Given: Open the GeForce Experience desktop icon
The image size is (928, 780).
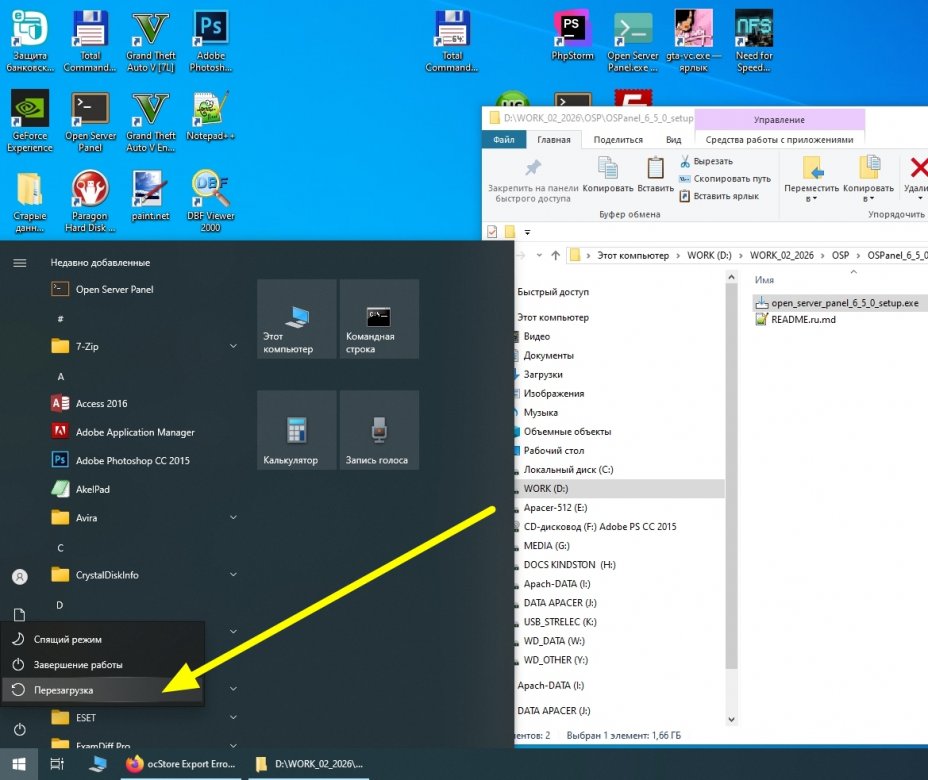Looking at the screenshot, I should (x=30, y=121).
